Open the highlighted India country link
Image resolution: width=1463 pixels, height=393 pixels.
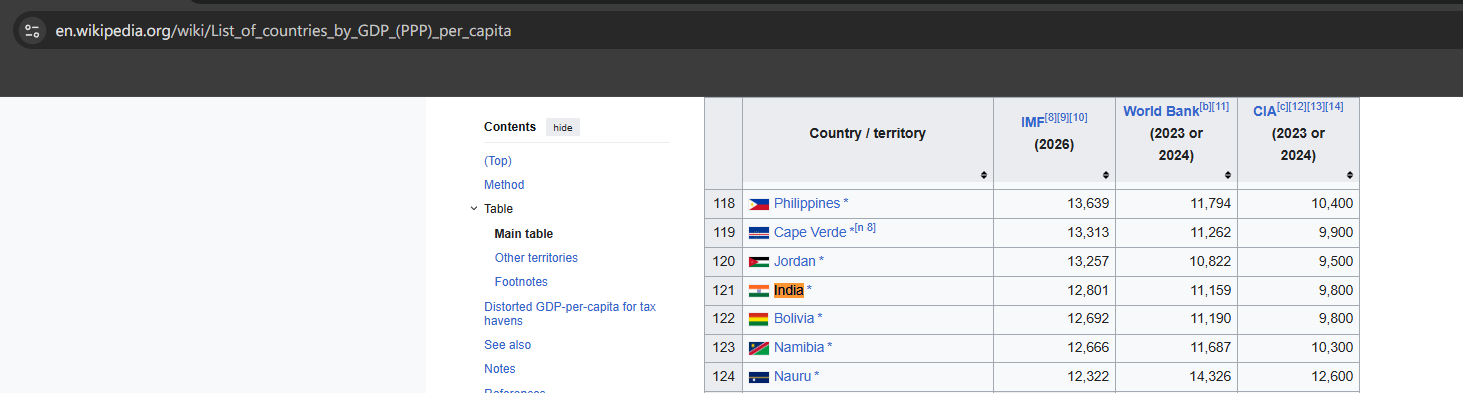coord(789,291)
